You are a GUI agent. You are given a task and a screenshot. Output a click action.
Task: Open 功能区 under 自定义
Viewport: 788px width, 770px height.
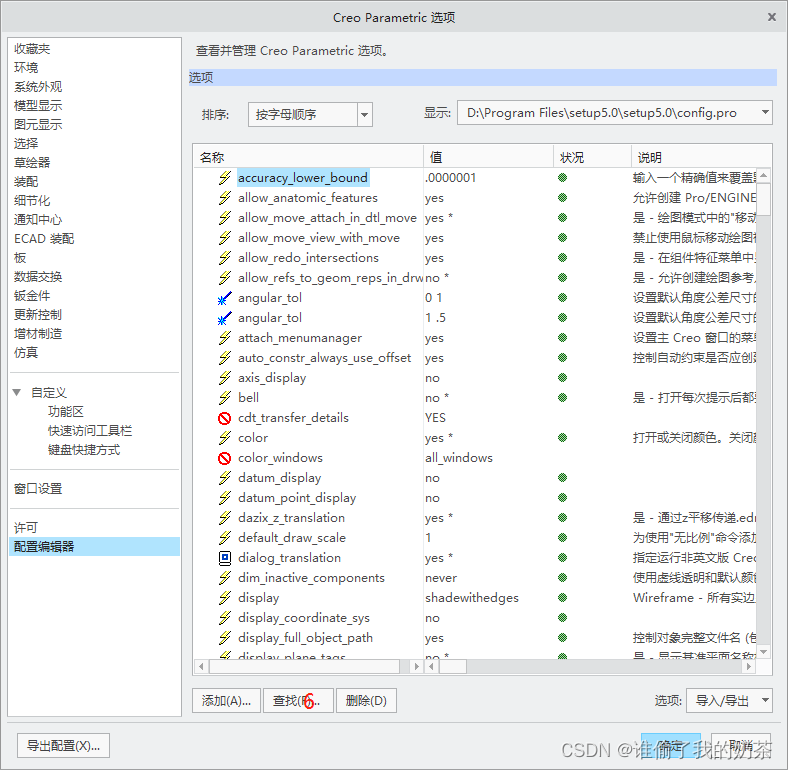coord(66,412)
